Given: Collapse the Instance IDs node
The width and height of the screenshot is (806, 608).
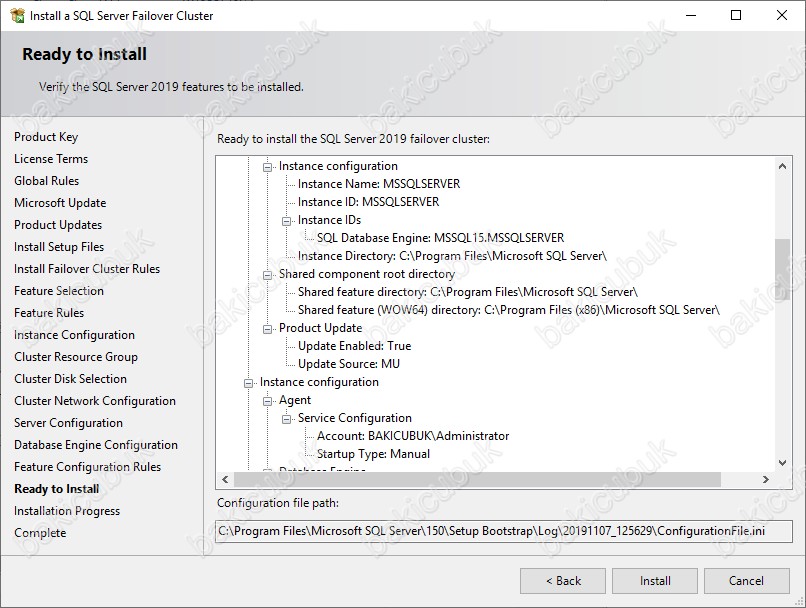Looking at the screenshot, I should tap(286, 220).
